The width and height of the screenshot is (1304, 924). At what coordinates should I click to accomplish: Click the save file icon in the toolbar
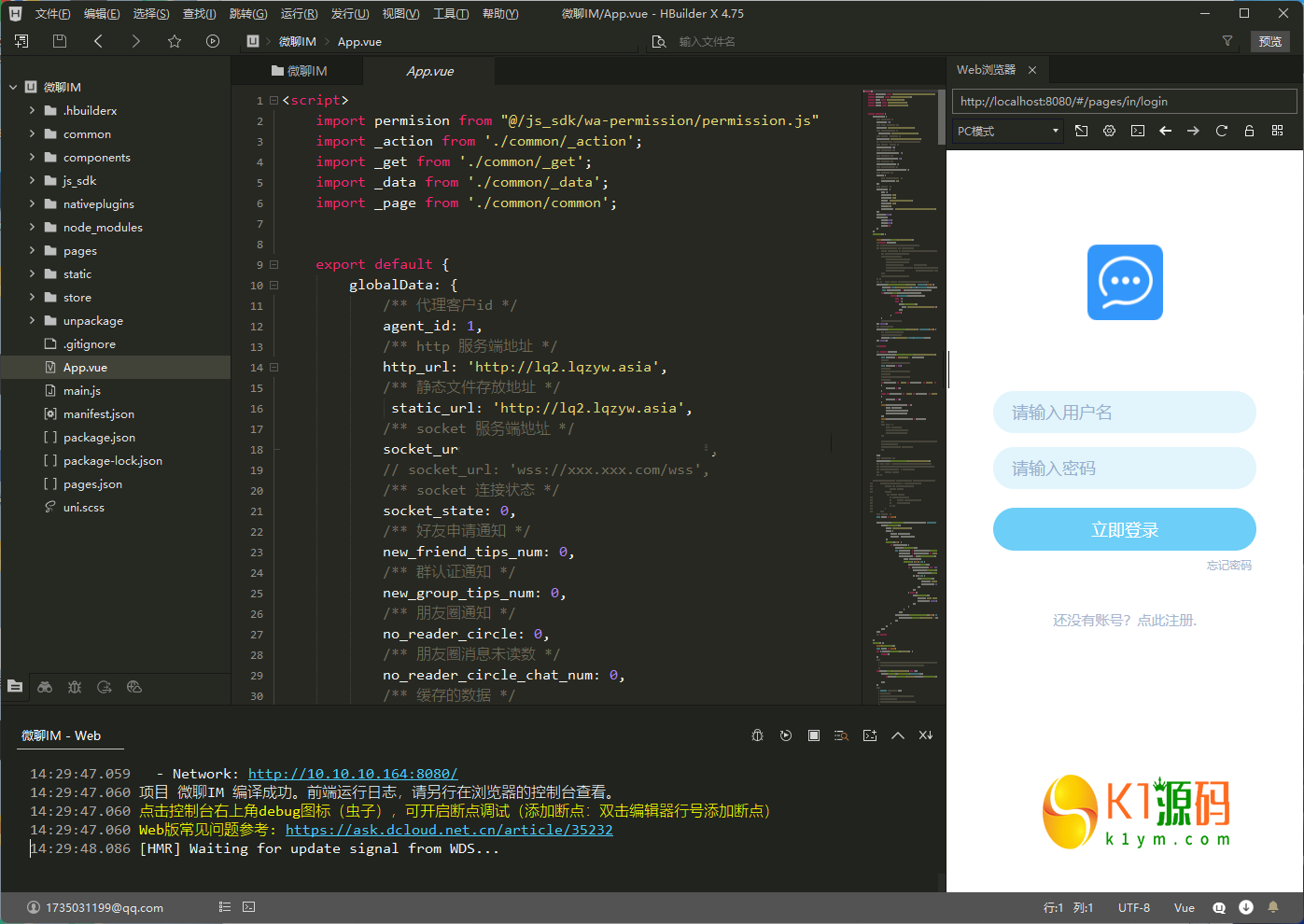click(60, 41)
